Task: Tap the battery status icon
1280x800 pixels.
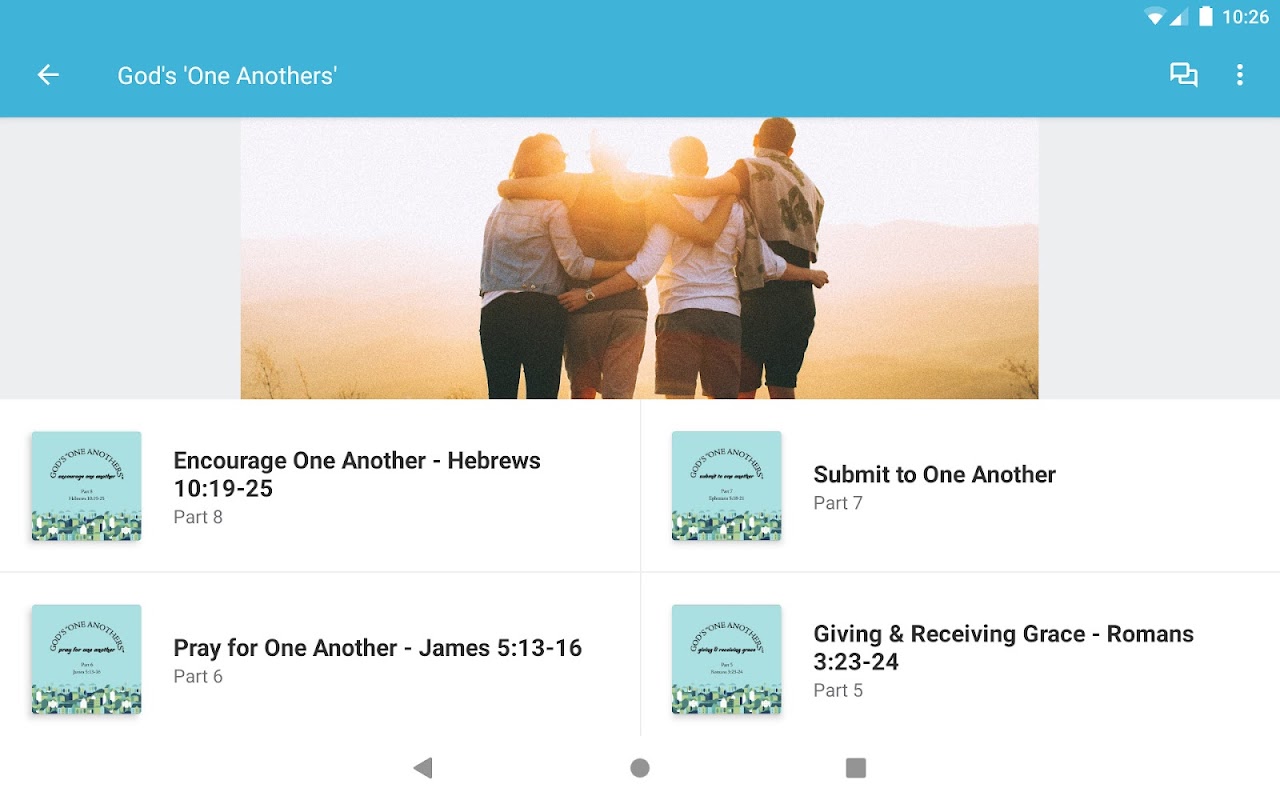Action: (x=1206, y=17)
